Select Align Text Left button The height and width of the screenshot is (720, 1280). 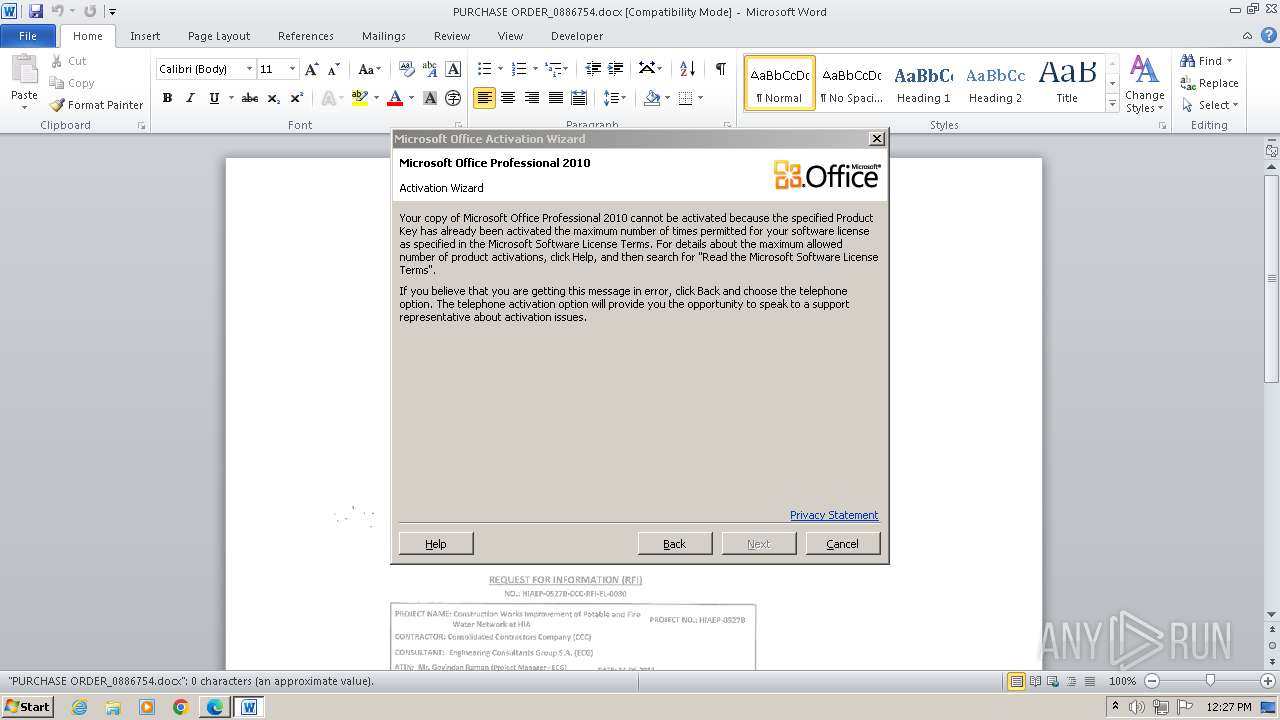pyautogui.click(x=485, y=98)
